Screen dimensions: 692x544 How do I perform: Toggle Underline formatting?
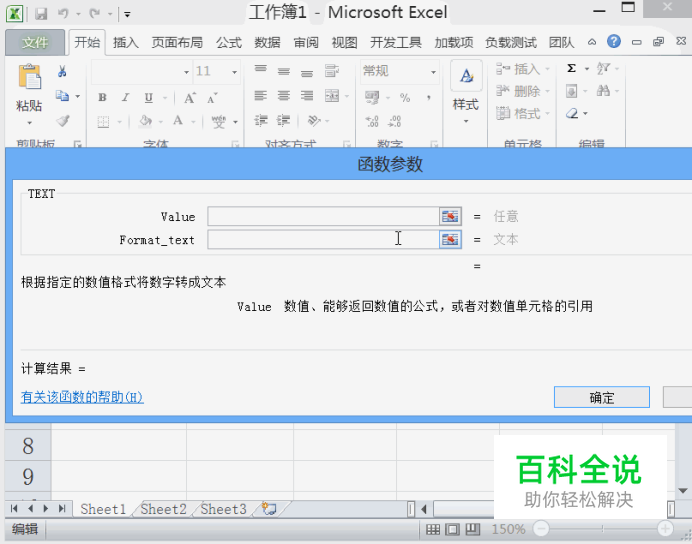point(149,98)
